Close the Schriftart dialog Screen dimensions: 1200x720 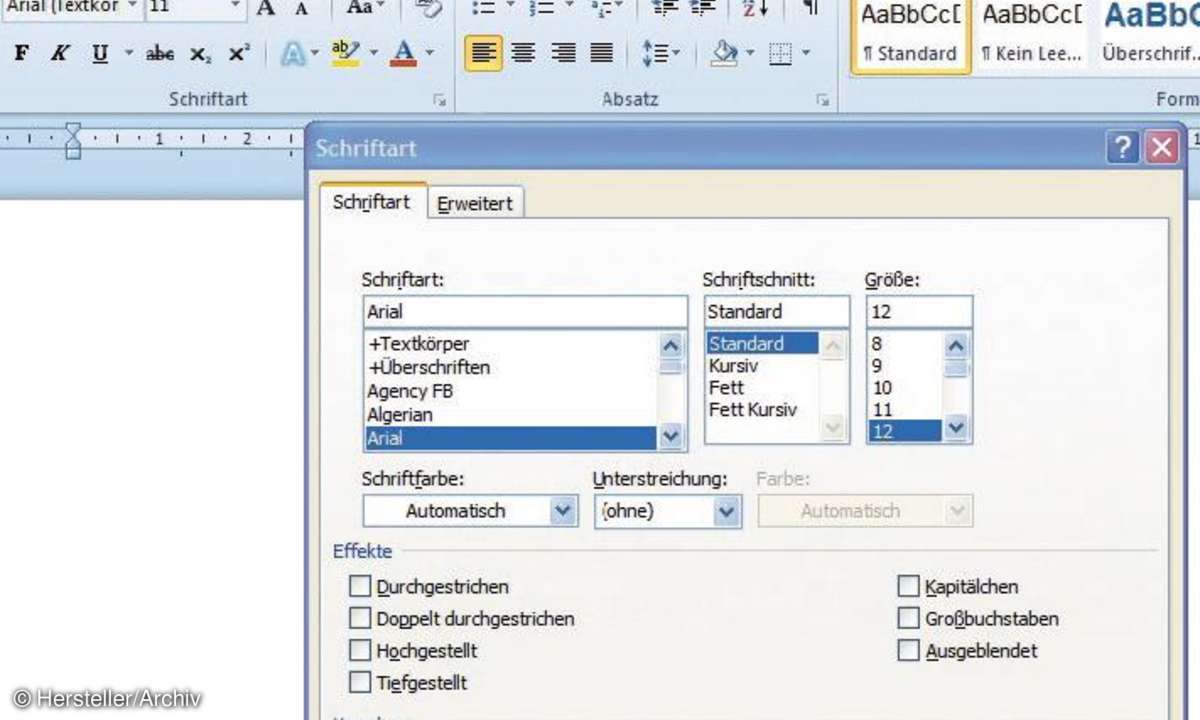click(1161, 148)
